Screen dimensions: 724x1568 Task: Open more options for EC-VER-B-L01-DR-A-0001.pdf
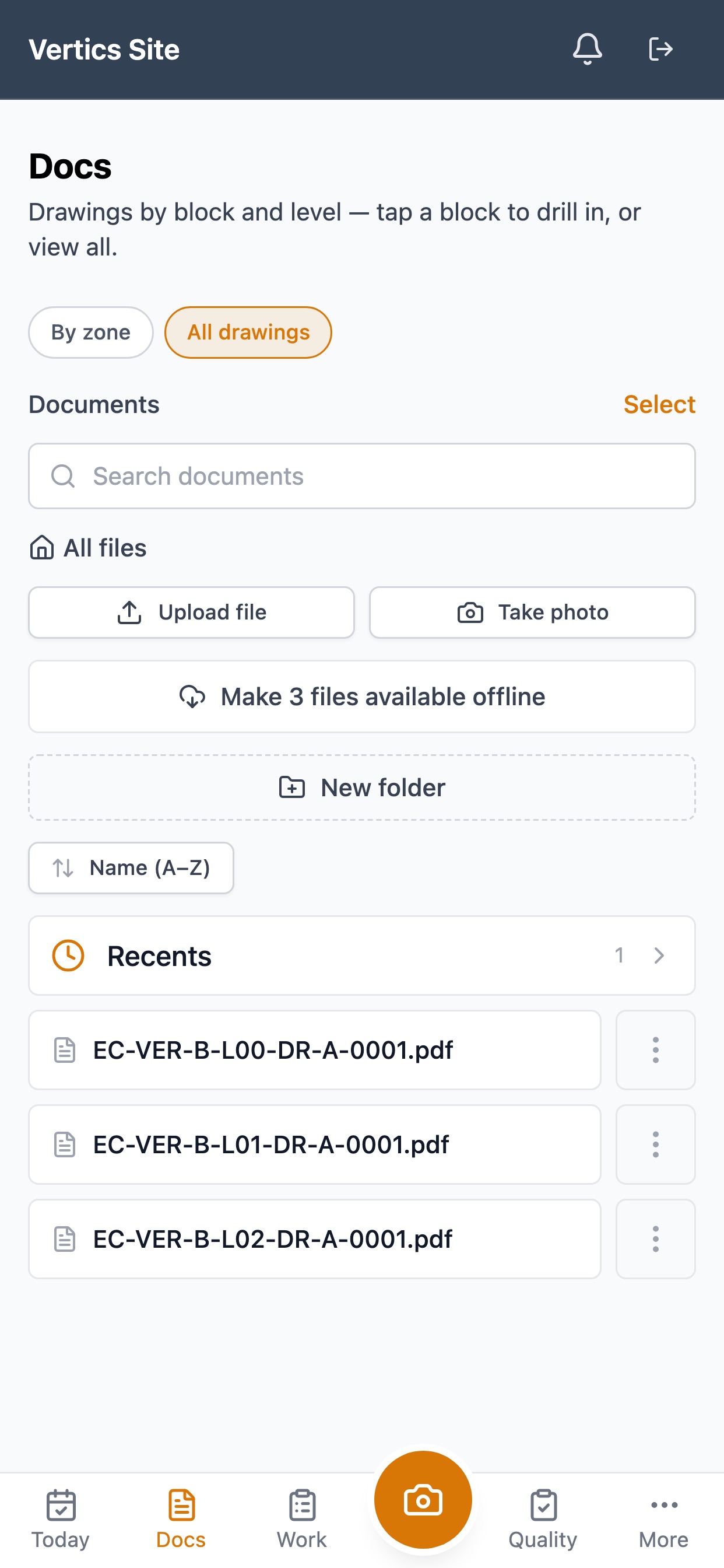pyautogui.click(x=655, y=1144)
